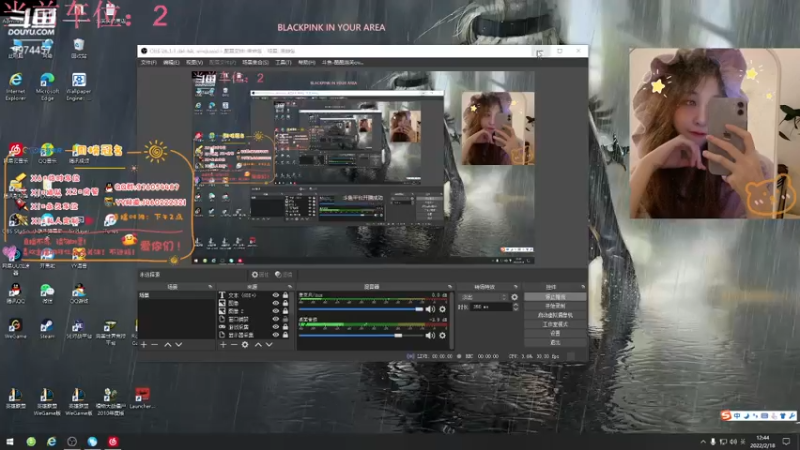The height and width of the screenshot is (450, 800).
Task: Move the scene up with the arrow
Action: click(x=168, y=345)
